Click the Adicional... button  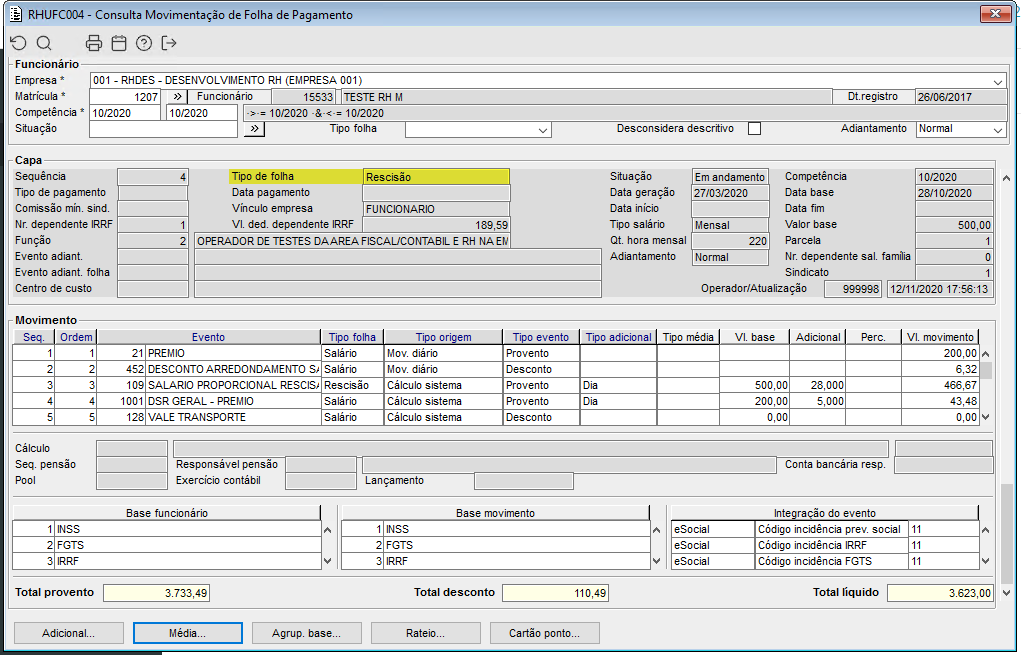[x=68, y=633]
